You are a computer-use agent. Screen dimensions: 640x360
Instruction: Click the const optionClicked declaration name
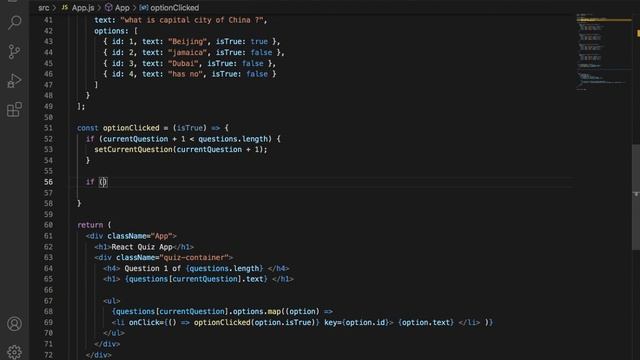click(x=131, y=128)
